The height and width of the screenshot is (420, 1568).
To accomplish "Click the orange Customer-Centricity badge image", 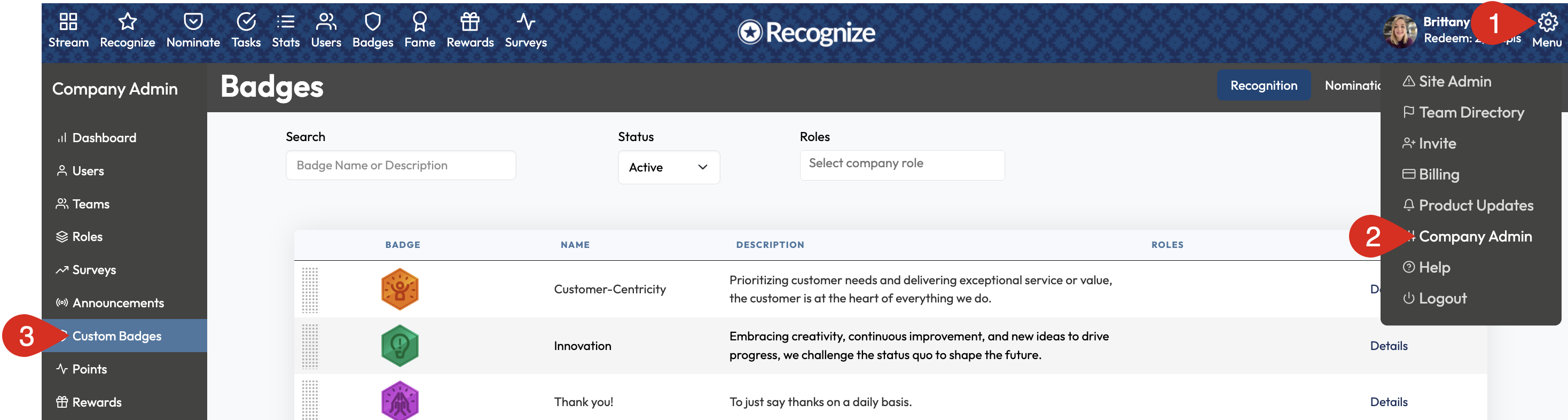I will pyautogui.click(x=400, y=289).
